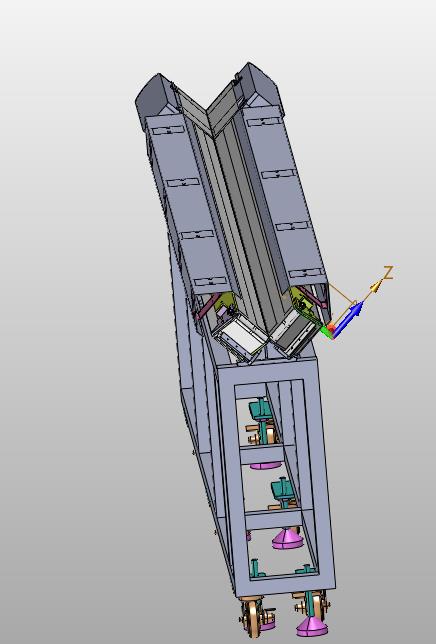
Task: Click the orange Z axis arrowhead
Action: click(376, 285)
